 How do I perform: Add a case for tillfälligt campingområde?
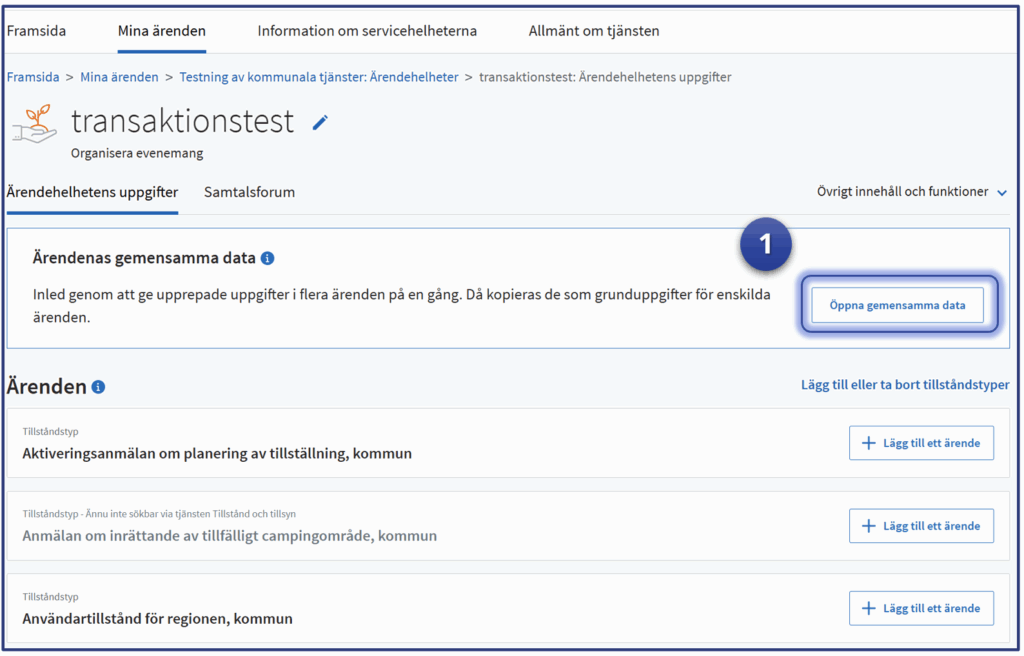(921, 526)
